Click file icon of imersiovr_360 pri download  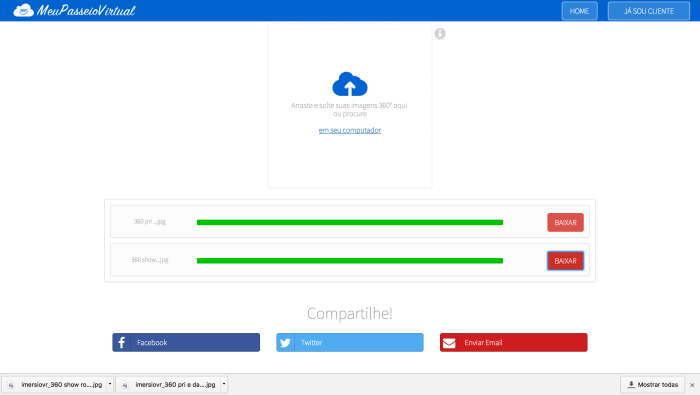(125, 385)
